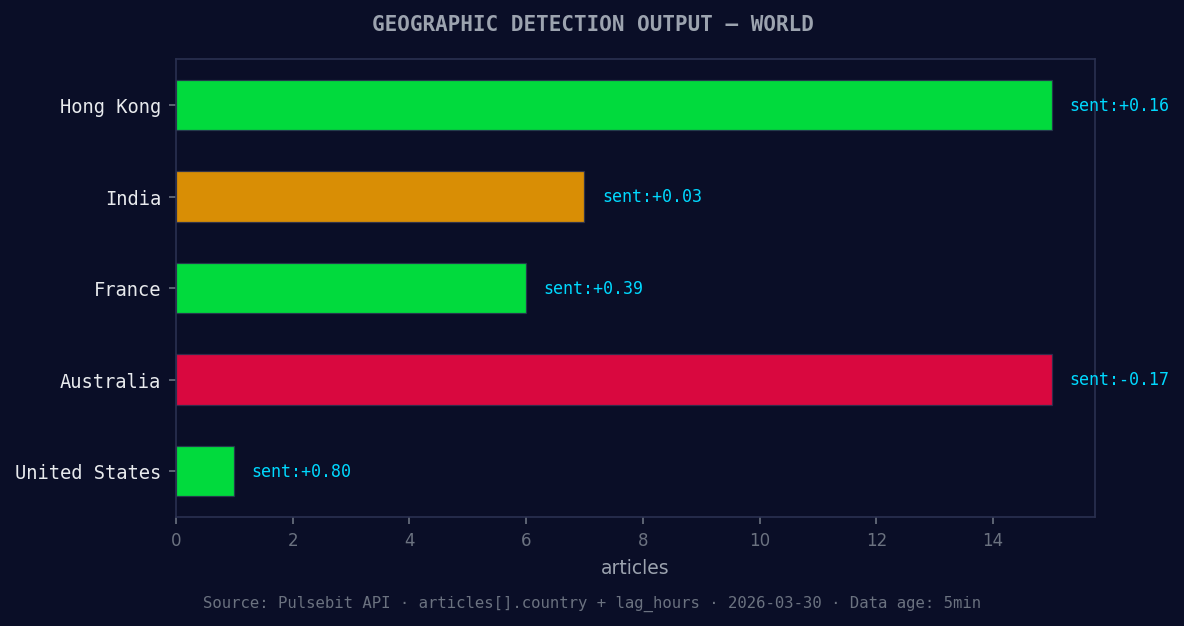Click the sent:+0.16 annotation
The image size is (1184, 626).
click(x=1121, y=104)
